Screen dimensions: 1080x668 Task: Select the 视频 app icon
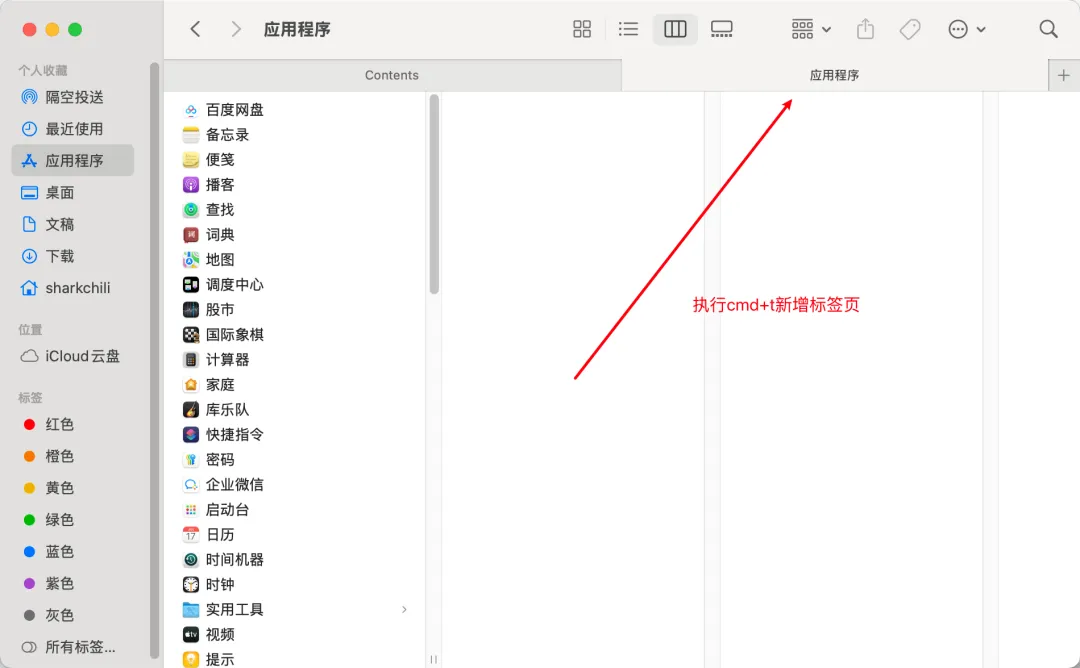coord(191,634)
